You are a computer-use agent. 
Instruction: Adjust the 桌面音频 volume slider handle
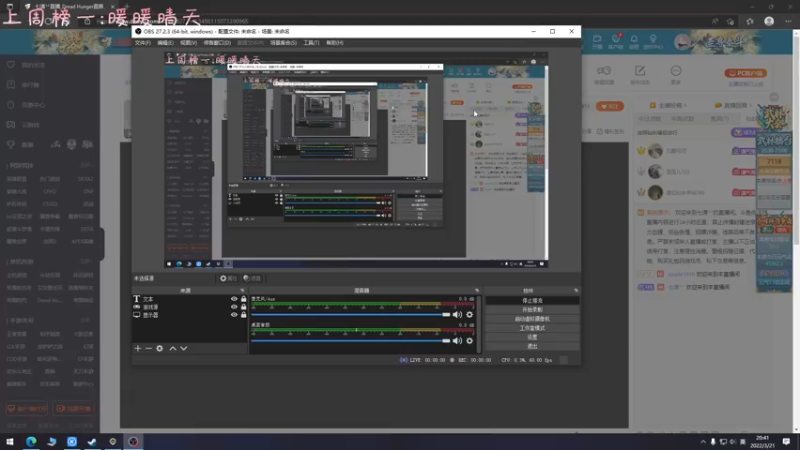(446, 341)
